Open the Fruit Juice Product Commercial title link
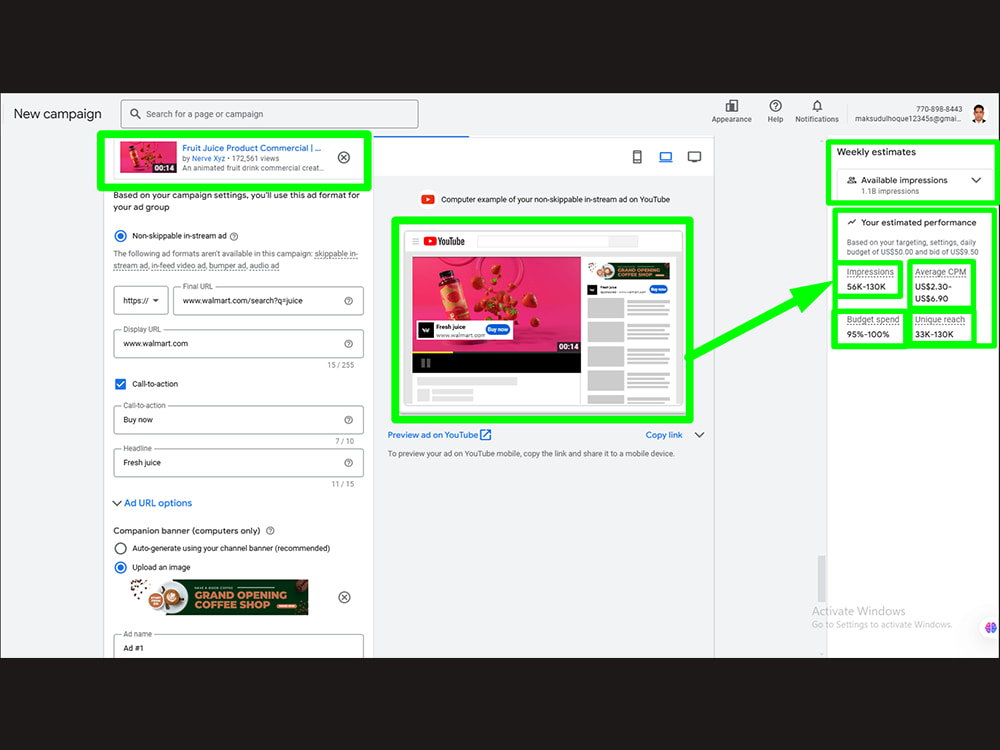 pos(251,148)
